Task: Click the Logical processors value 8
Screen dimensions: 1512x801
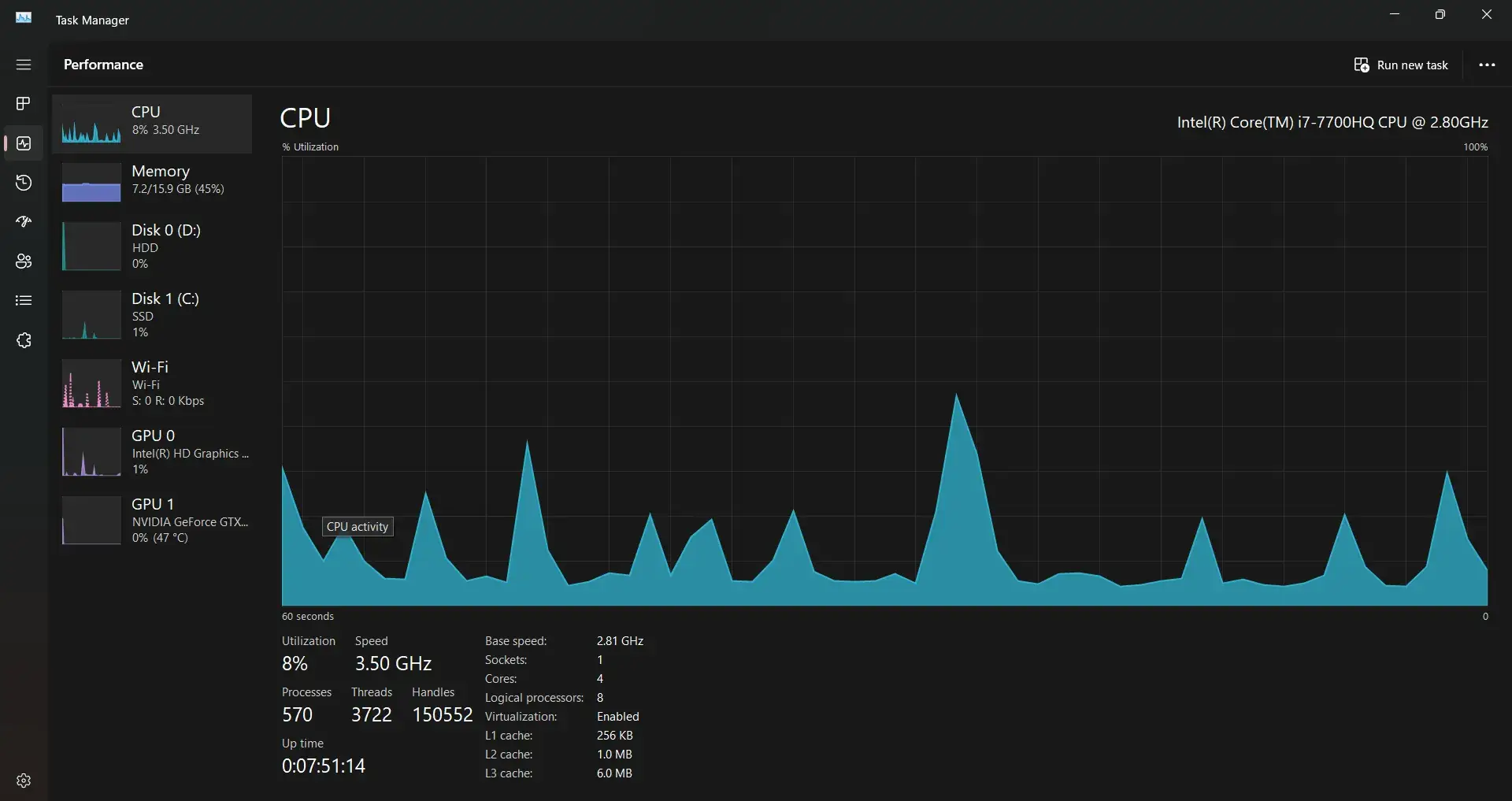Action: (600, 698)
